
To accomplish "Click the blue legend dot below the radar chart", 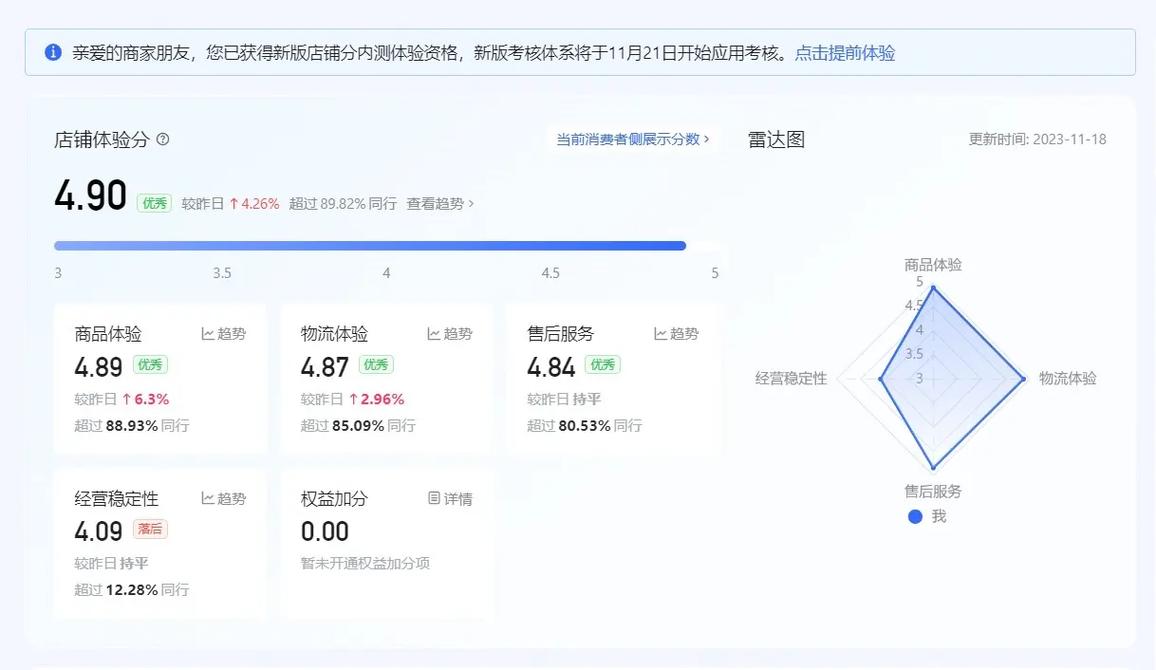I will pos(914,516).
